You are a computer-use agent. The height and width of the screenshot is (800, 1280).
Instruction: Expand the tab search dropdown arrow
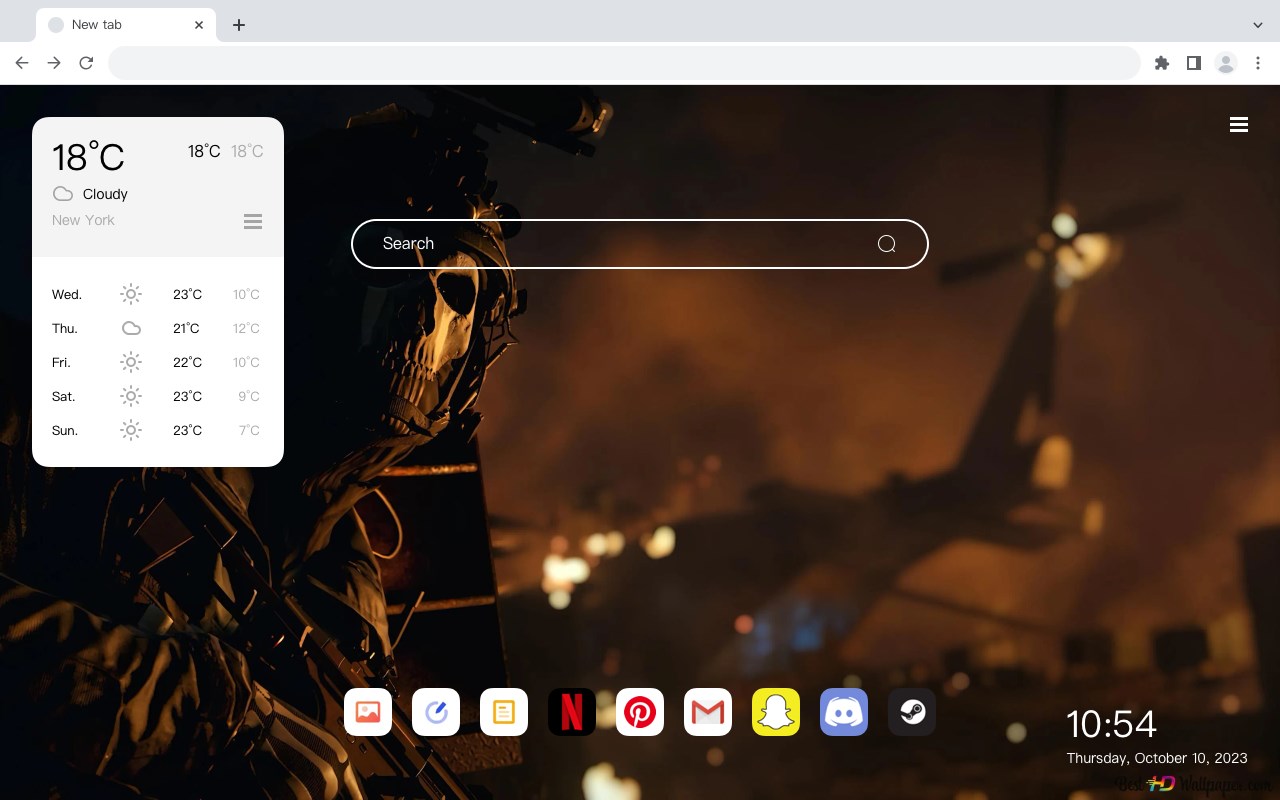[1258, 25]
